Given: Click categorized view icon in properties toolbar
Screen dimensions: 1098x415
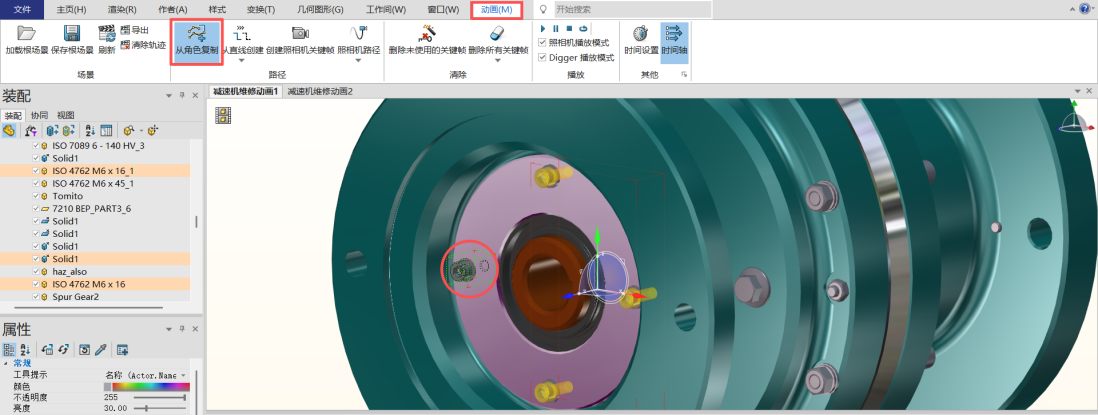Looking at the screenshot, I should [9, 349].
